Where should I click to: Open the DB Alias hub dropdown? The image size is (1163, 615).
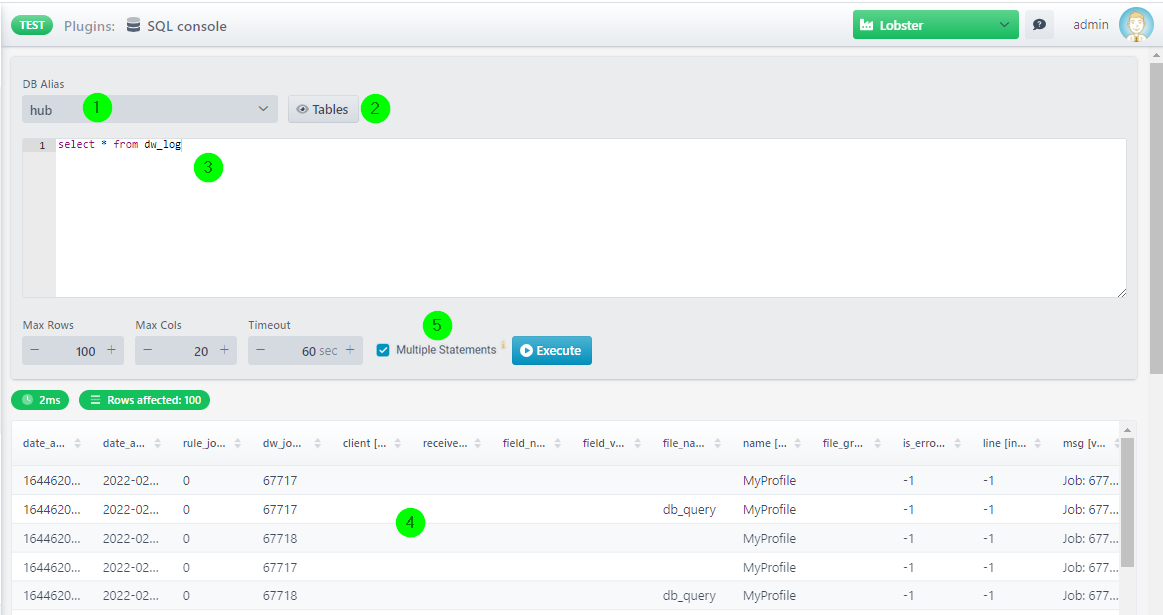tap(150, 109)
